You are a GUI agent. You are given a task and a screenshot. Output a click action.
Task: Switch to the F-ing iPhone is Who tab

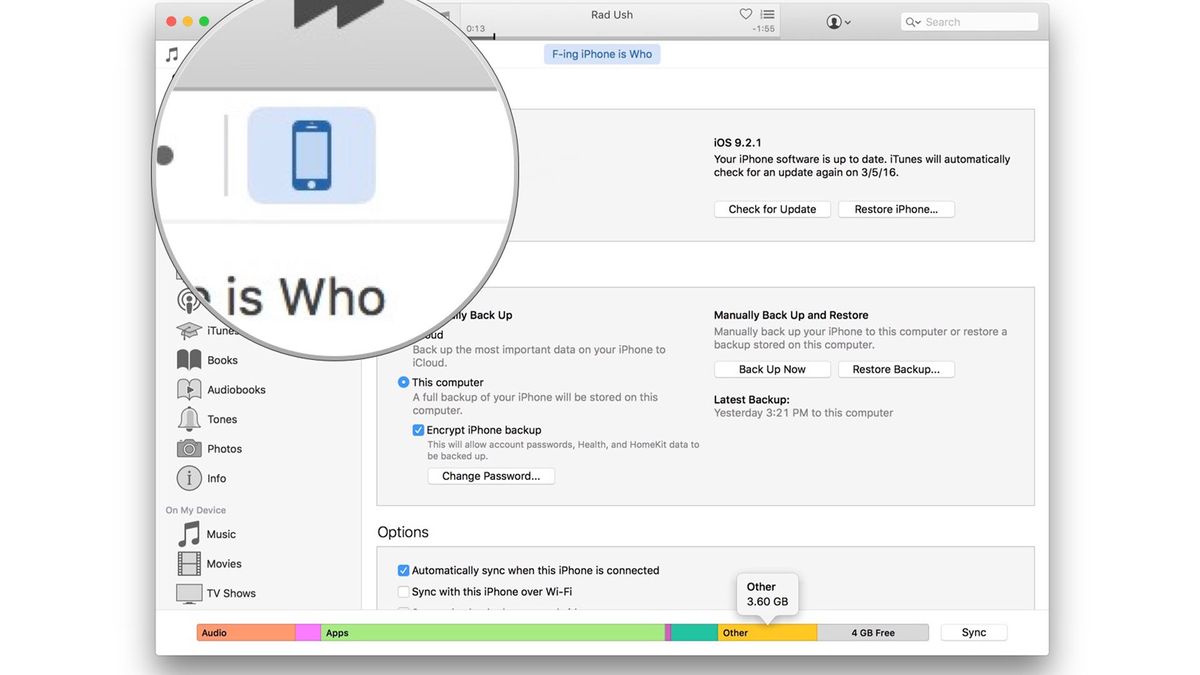point(601,53)
